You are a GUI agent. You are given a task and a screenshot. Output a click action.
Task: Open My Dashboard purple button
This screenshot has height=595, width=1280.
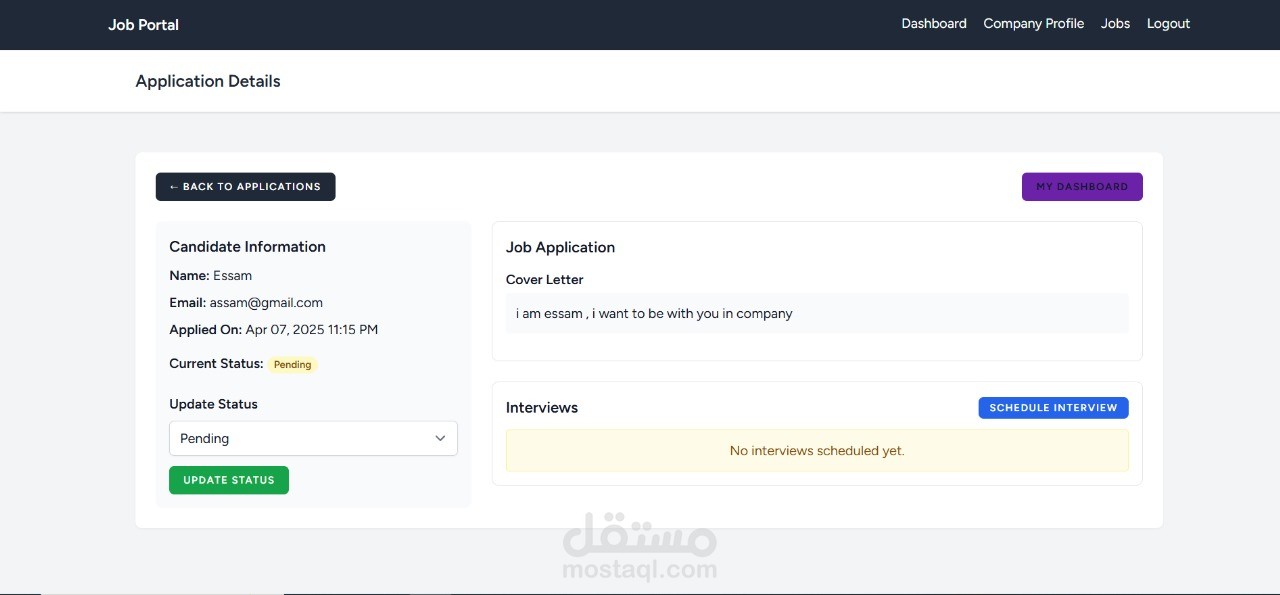click(1082, 187)
